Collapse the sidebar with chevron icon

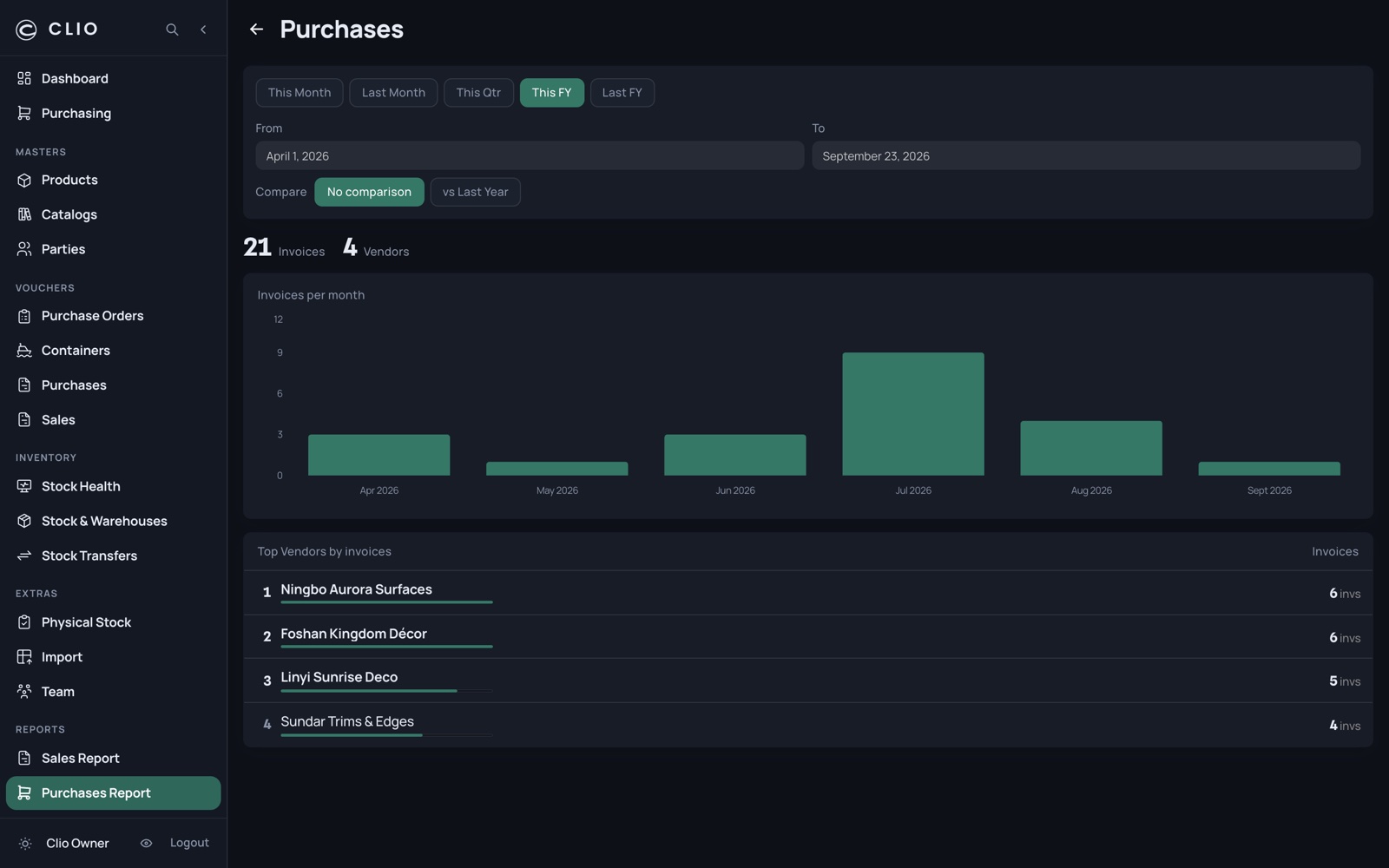tap(203, 30)
